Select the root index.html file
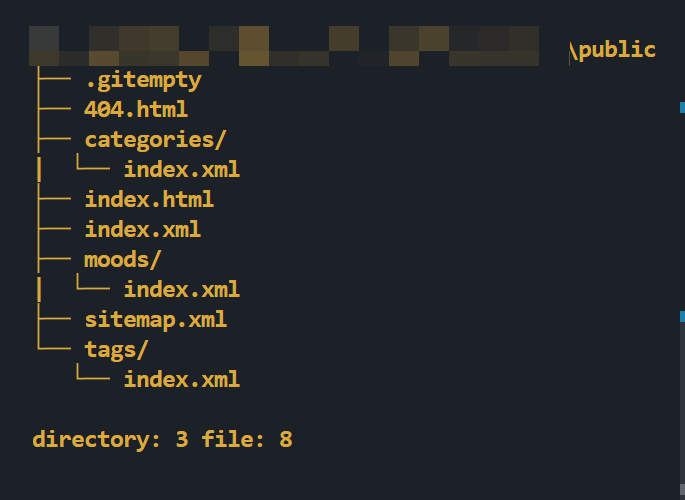 coord(149,200)
